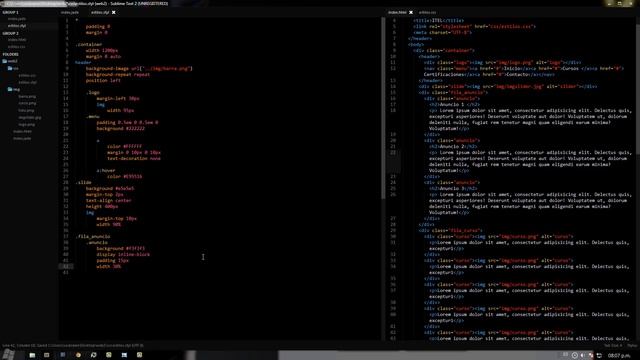The image size is (640, 360).
Task: Click the left pane vertical scrollbar
Action: click(x=383, y=108)
